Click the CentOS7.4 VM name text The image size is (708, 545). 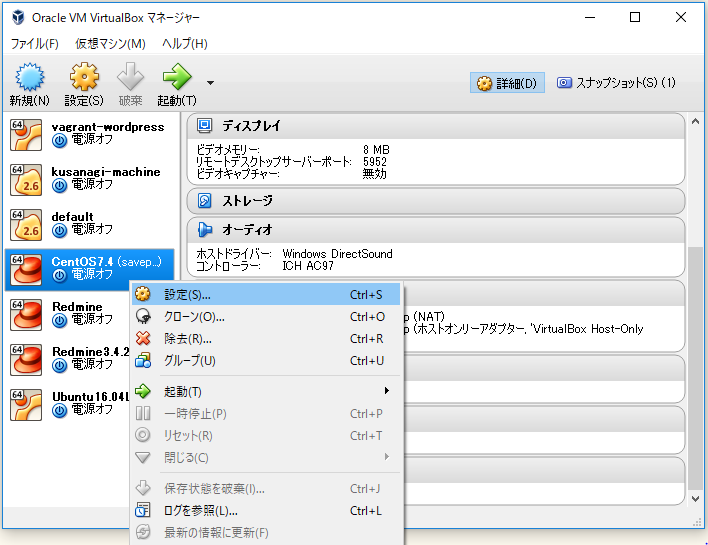click(x=82, y=261)
